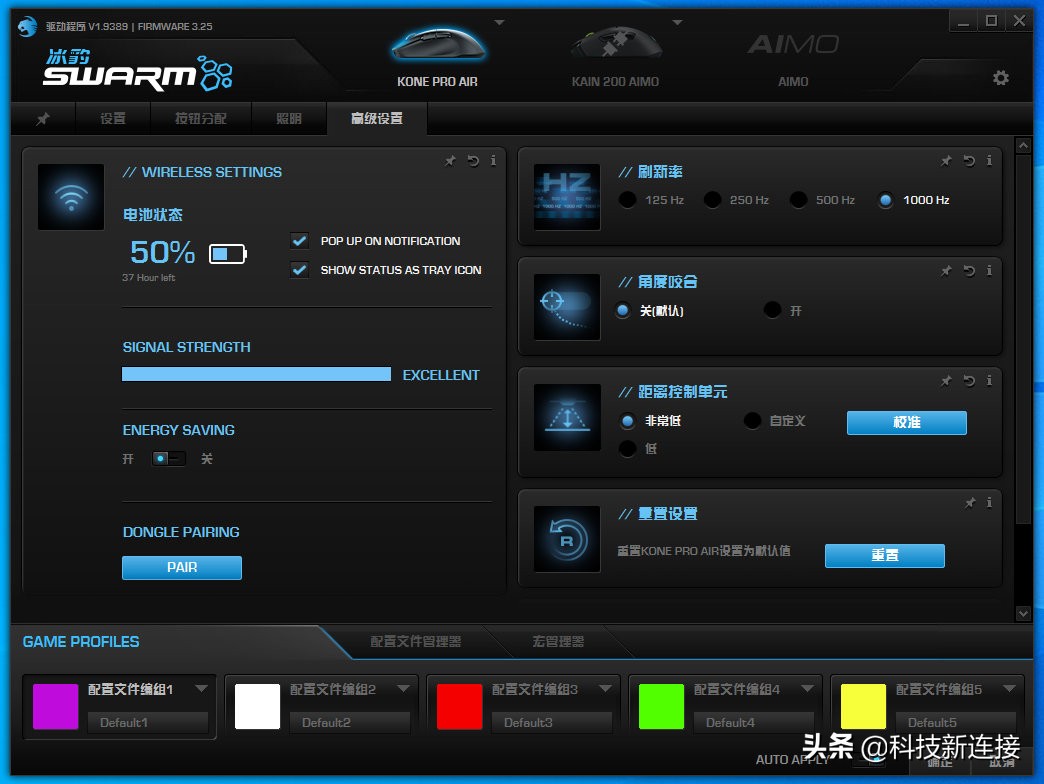1044x784 pixels.
Task: Click the green profile 4 color swatch
Action: pos(661,706)
